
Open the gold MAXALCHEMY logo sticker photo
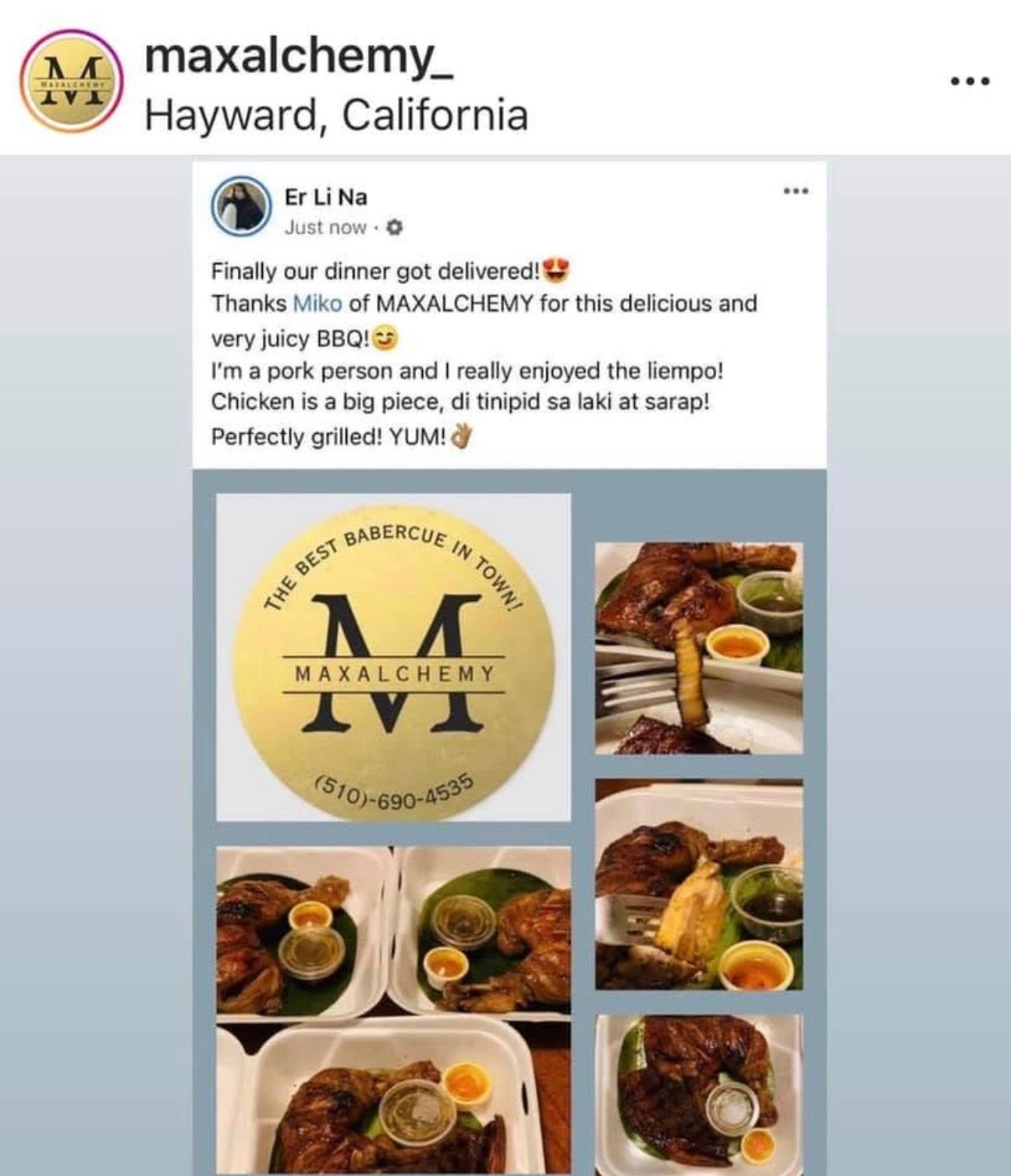[x=393, y=657]
